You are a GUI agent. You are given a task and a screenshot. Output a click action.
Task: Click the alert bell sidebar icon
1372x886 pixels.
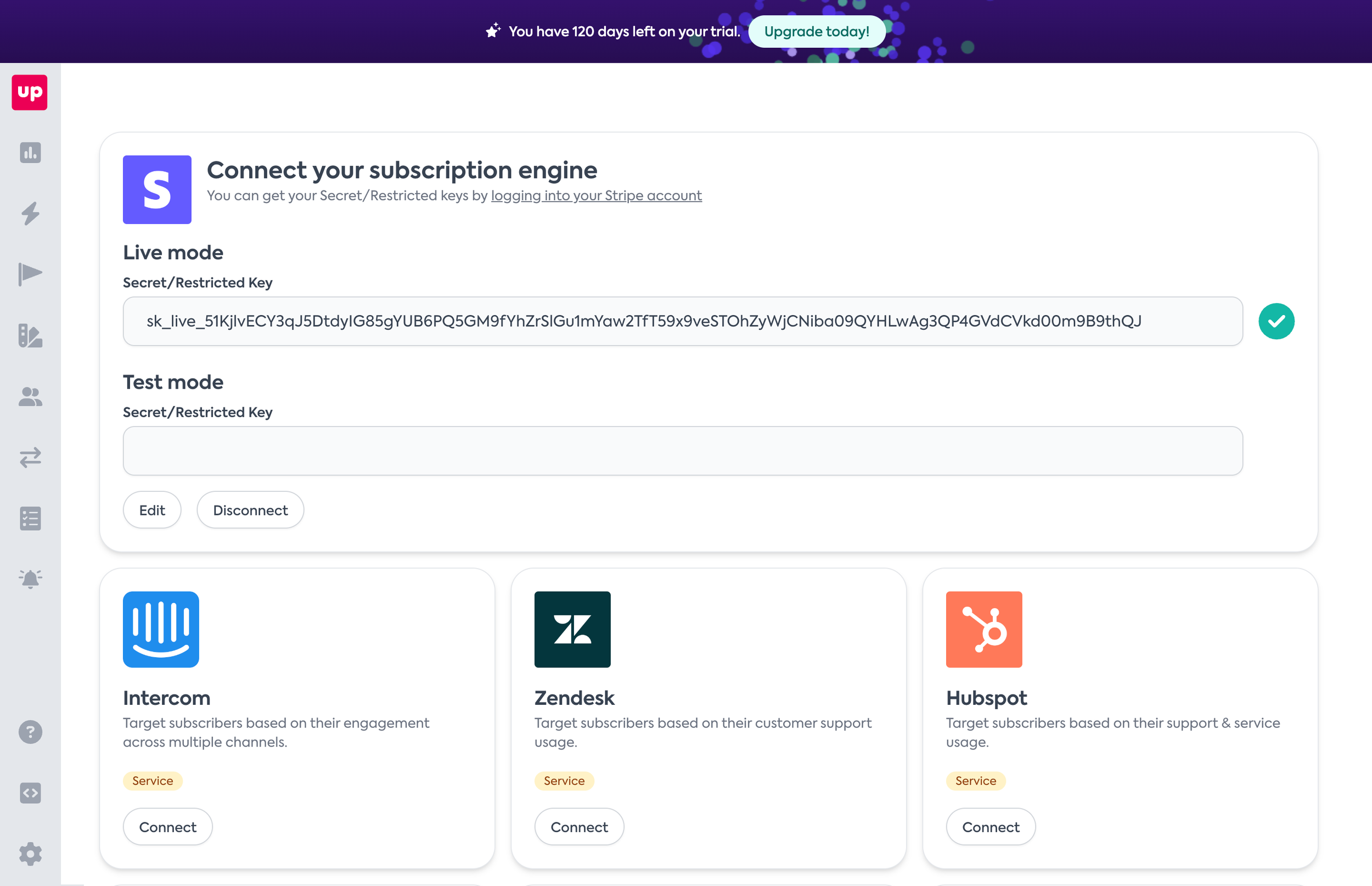[30, 579]
